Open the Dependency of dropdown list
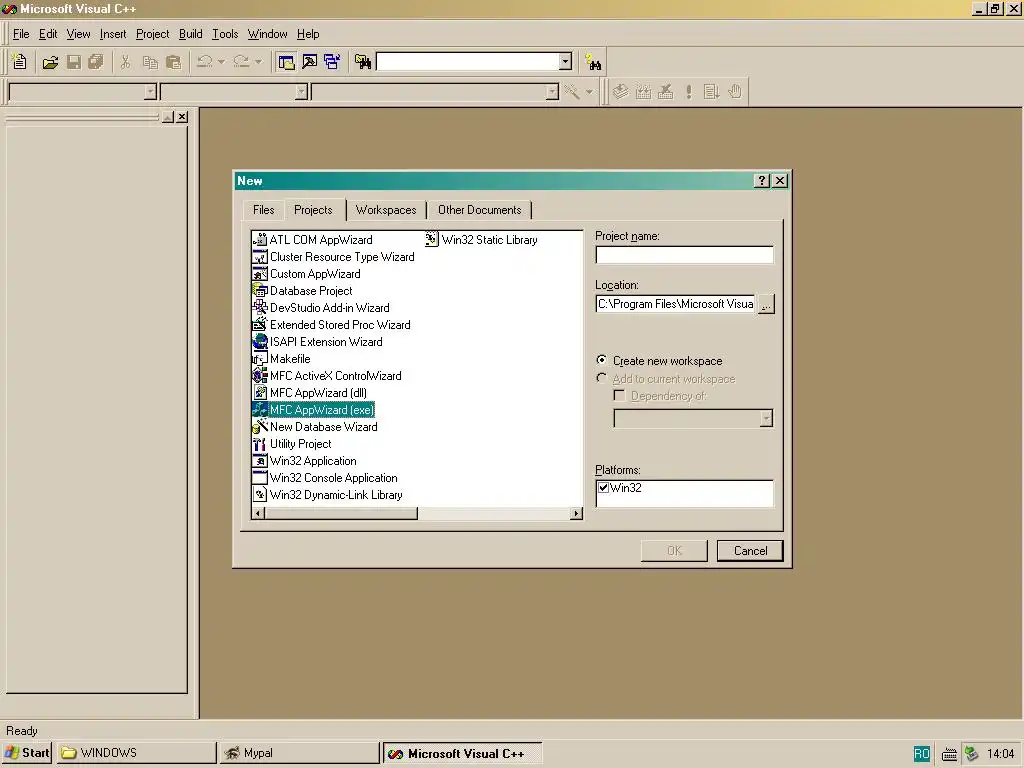 click(766, 419)
